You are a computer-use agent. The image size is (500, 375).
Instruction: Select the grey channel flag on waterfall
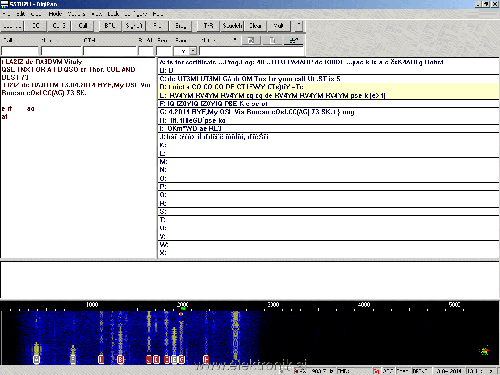click(x=73, y=359)
